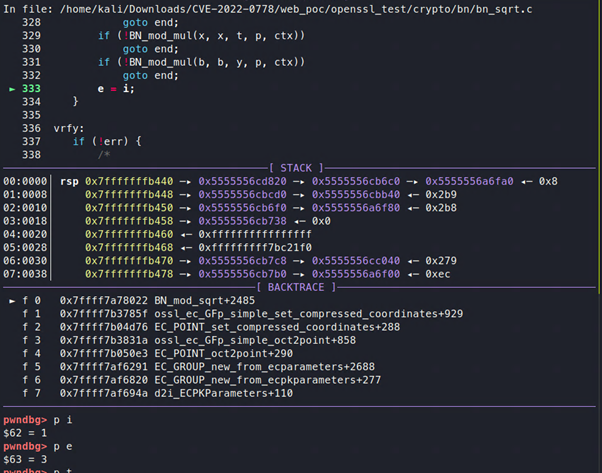Select pointer value 0x5555556cd820
602x473 pixels.
[242, 181]
